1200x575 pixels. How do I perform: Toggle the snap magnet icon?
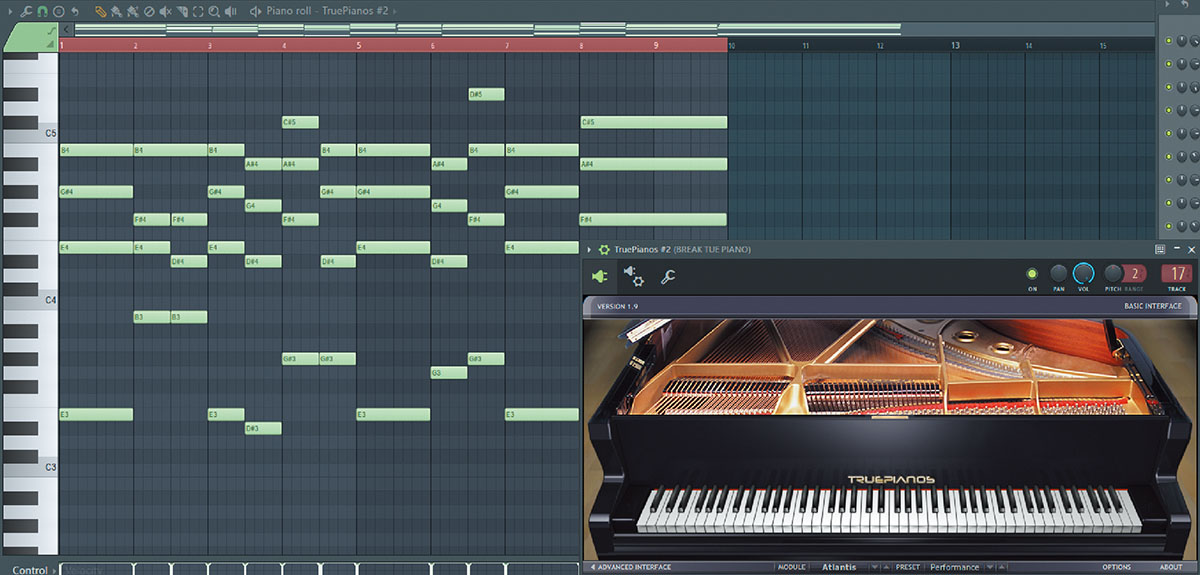pos(43,12)
